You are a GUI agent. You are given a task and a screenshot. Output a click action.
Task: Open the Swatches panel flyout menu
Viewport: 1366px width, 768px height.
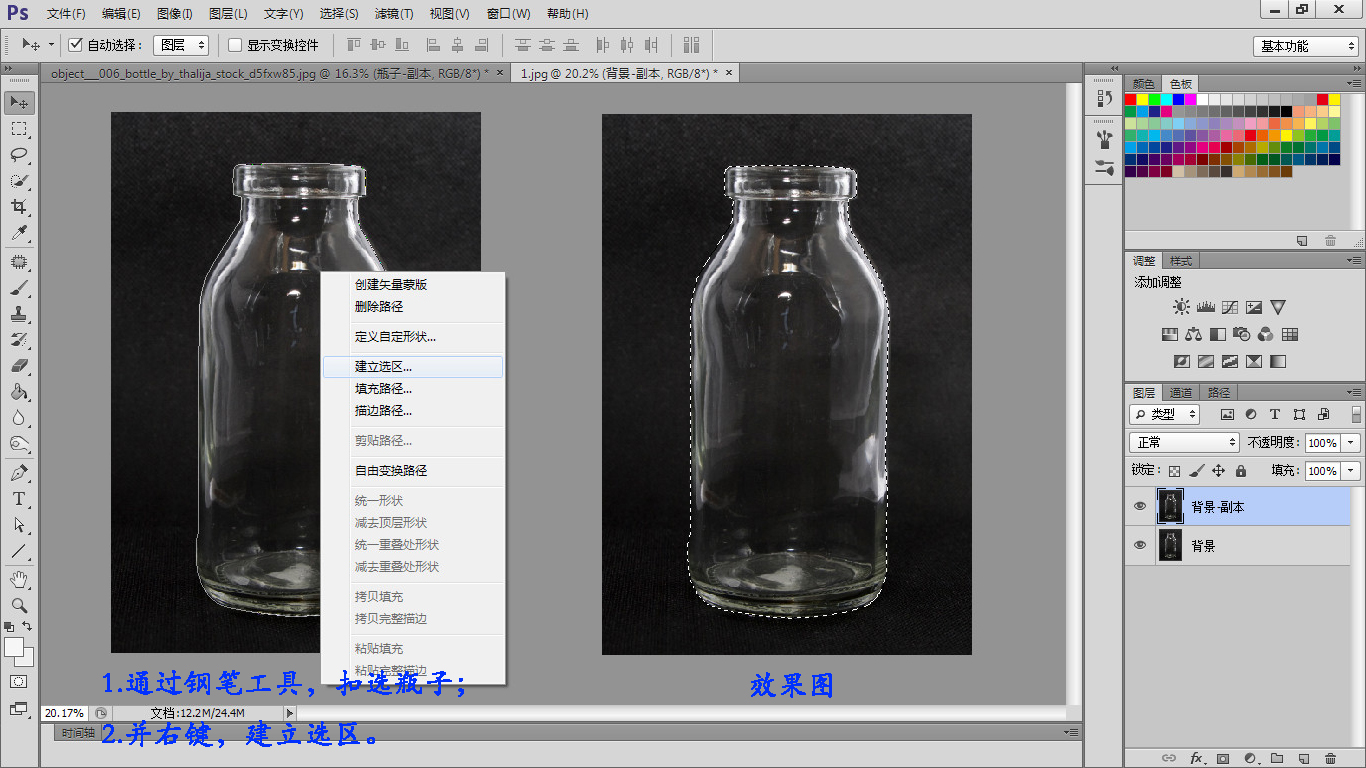[1354, 84]
